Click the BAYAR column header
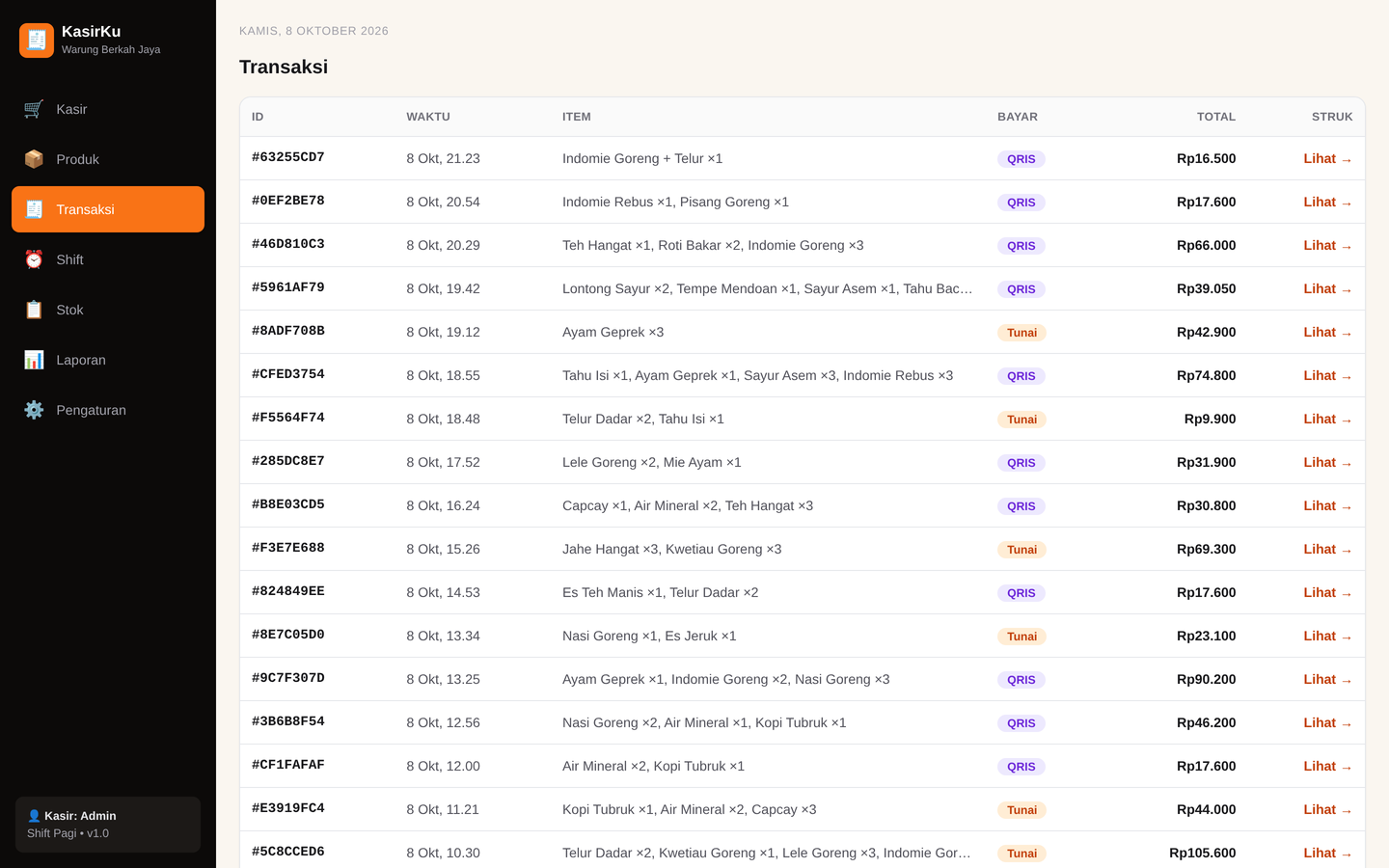The width and height of the screenshot is (1389, 868). 1018,117
